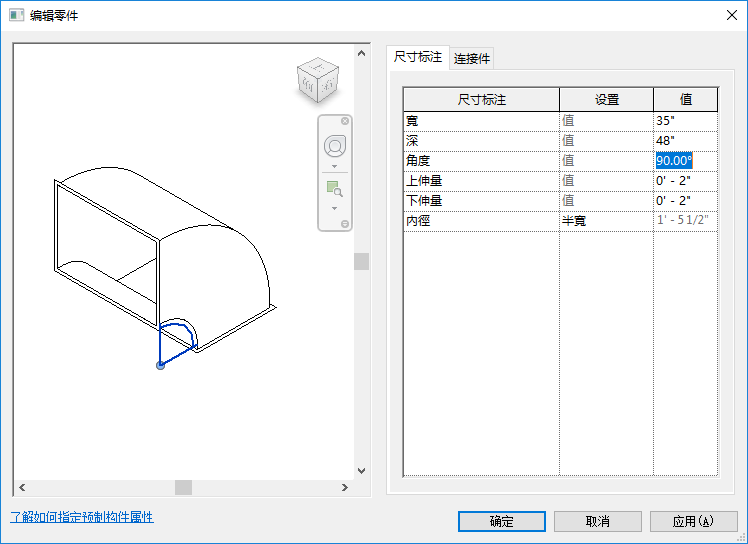Select the 下伸量 value cell
The height and width of the screenshot is (544, 748).
(685, 201)
